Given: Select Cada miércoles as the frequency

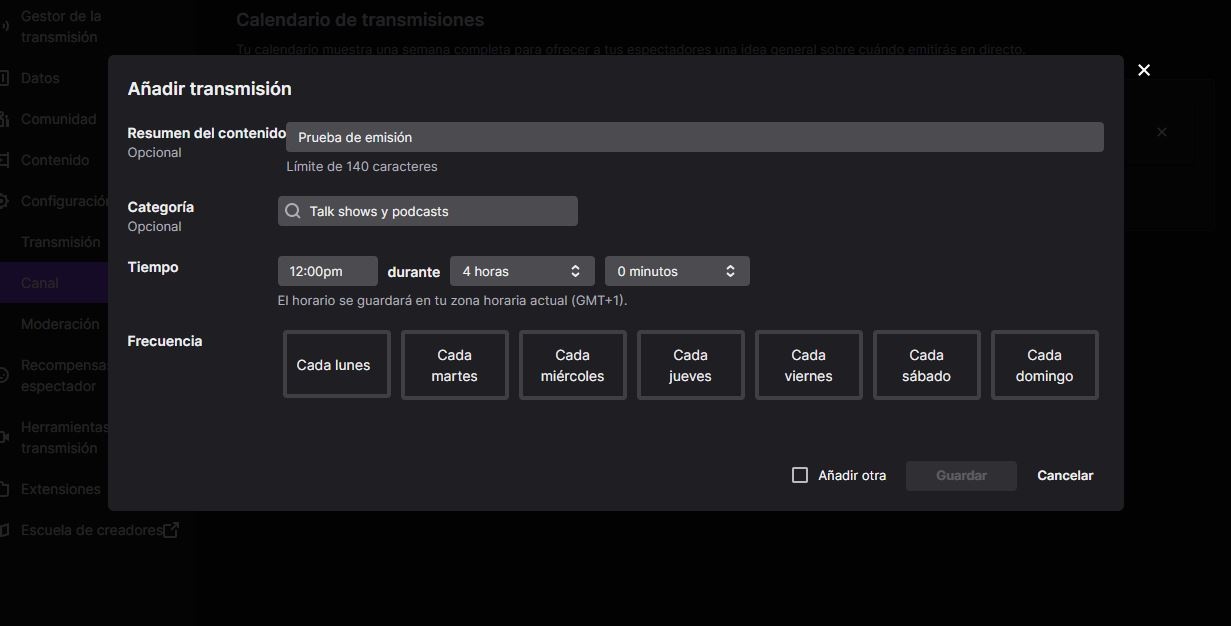Looking at the screenshot, I should 572,365.
